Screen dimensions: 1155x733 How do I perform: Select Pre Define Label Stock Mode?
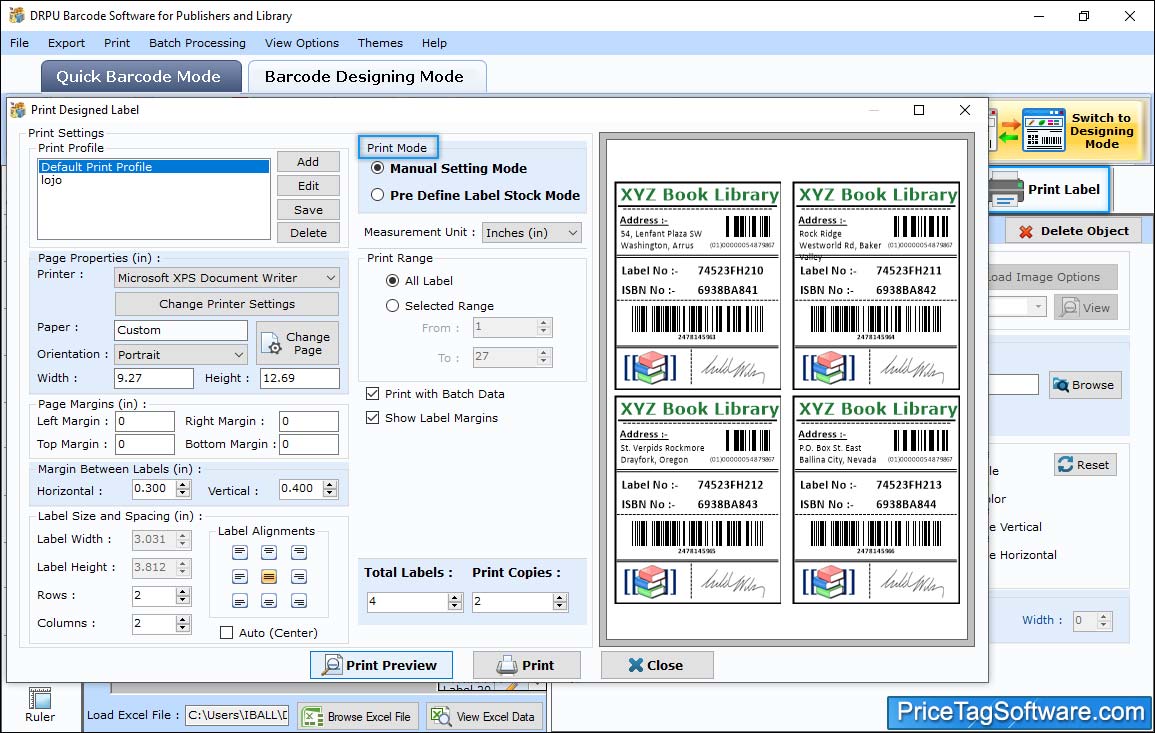tap(378, 195)
